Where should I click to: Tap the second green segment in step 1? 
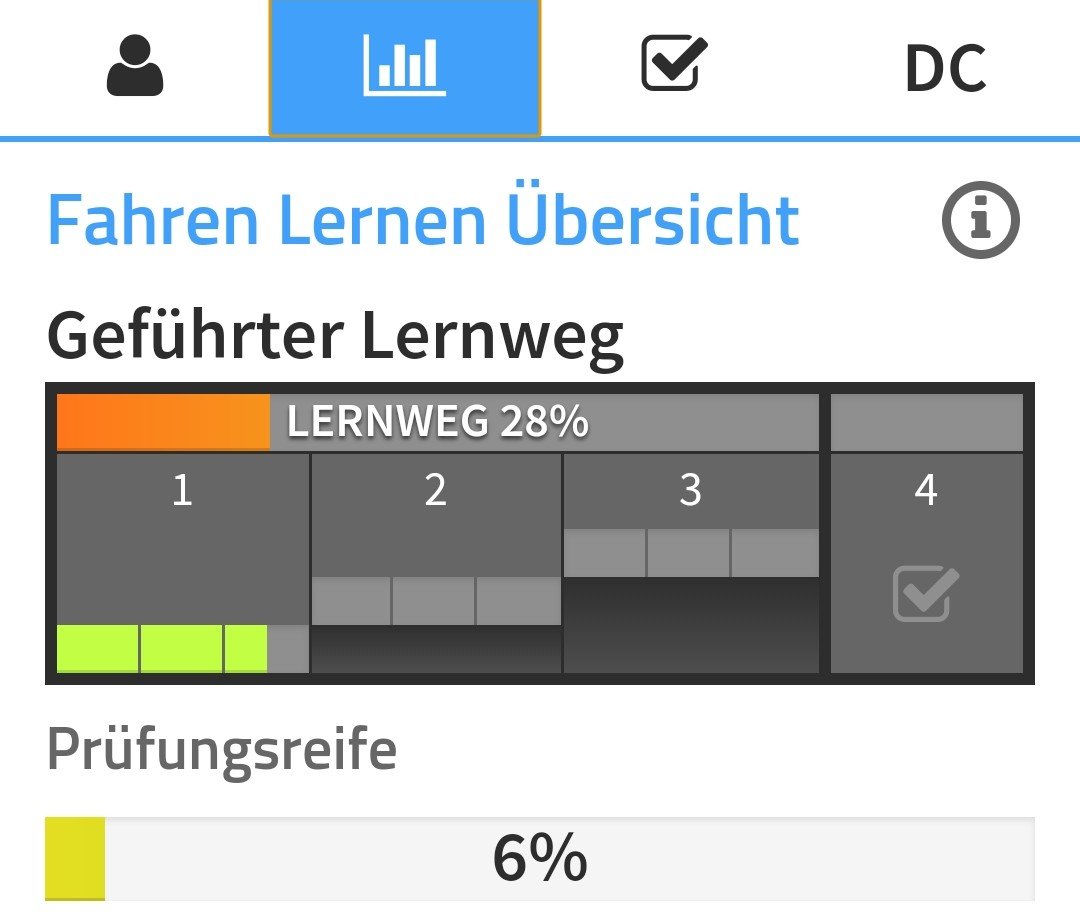181,648
